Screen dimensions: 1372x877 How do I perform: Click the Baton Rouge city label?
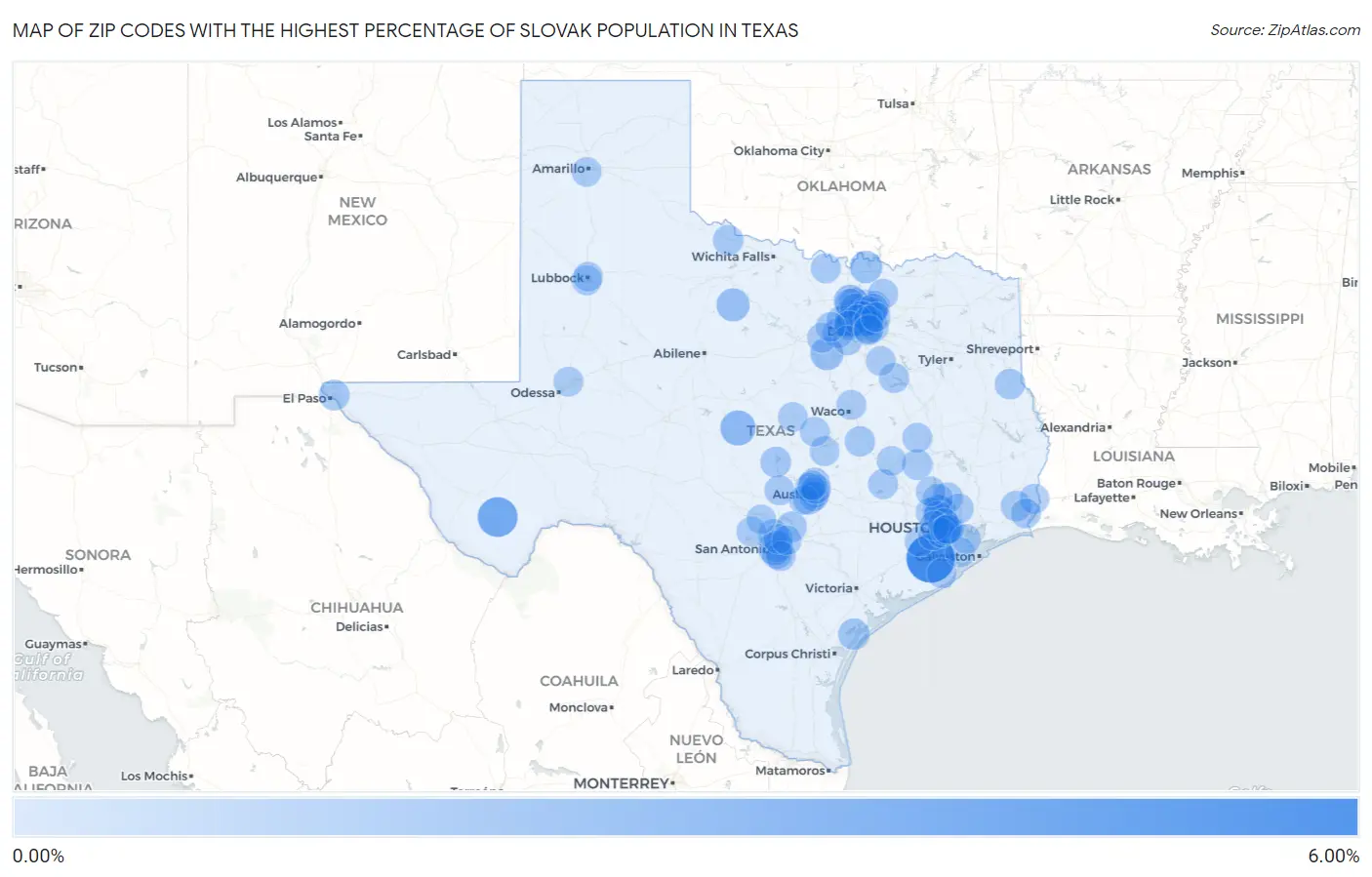click(x=1137, y=483)
